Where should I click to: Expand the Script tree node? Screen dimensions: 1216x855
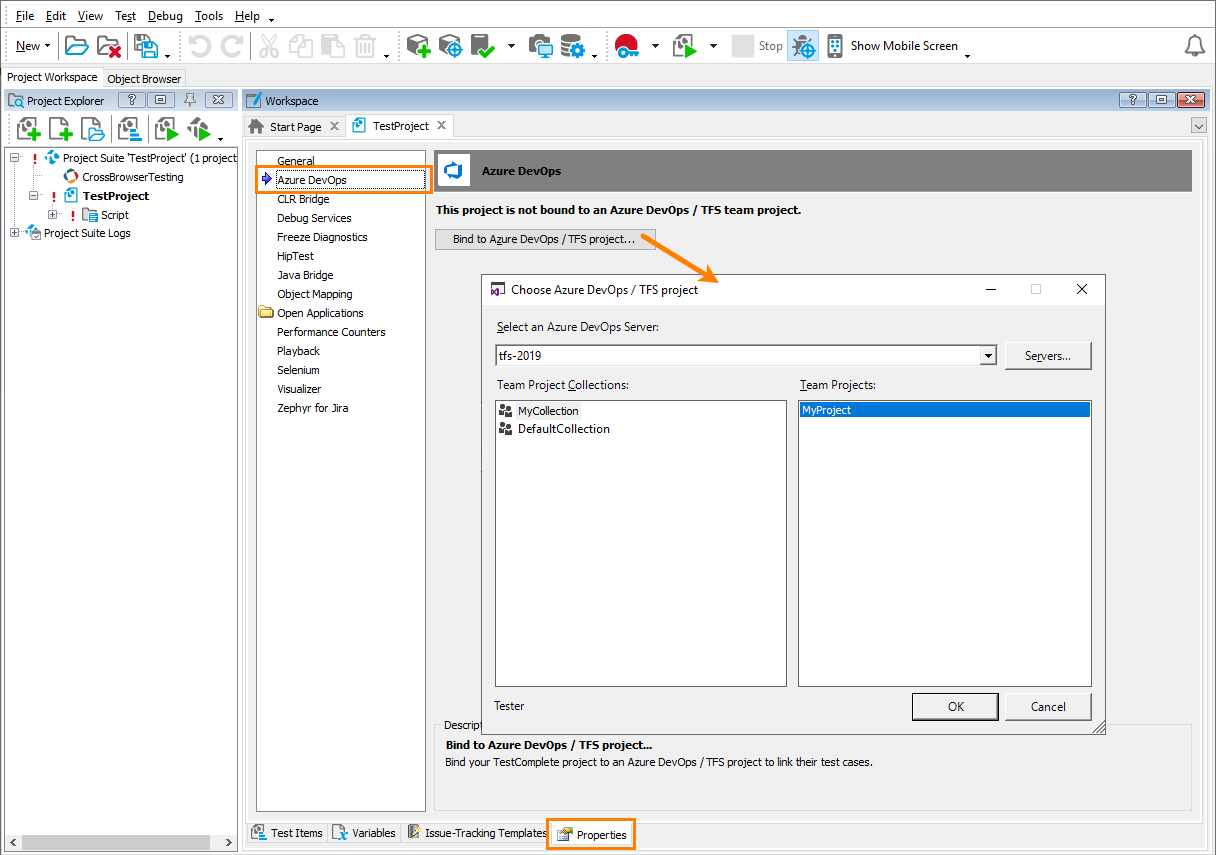[x=53, y=215]
